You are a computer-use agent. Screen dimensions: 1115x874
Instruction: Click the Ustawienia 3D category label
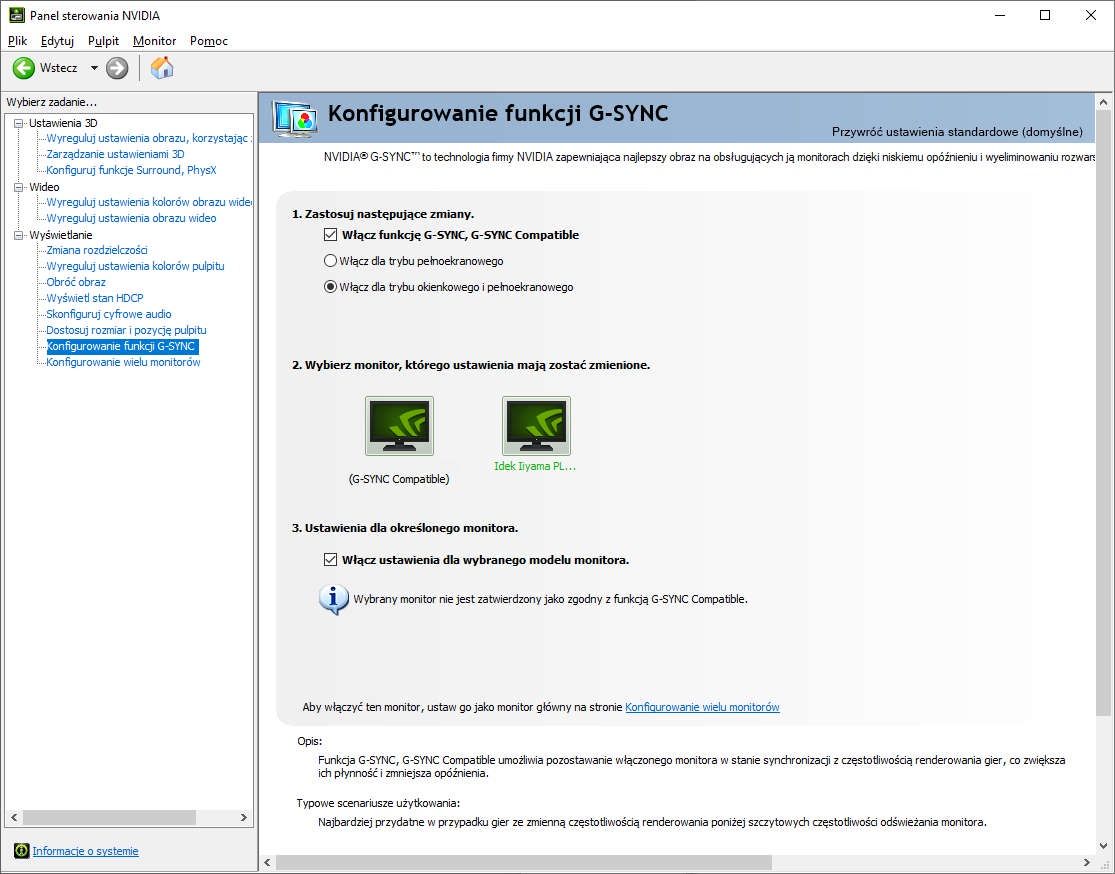tap(63, 123)
